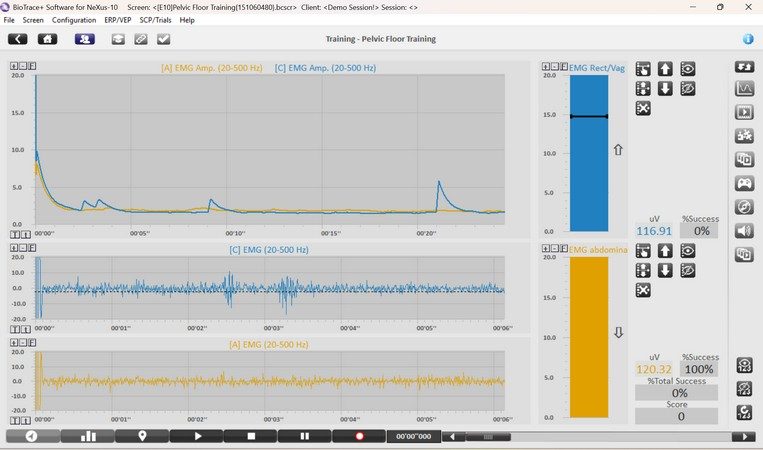Open the File menu
This screenshot has width=763, height=450.
coord(9,20)
